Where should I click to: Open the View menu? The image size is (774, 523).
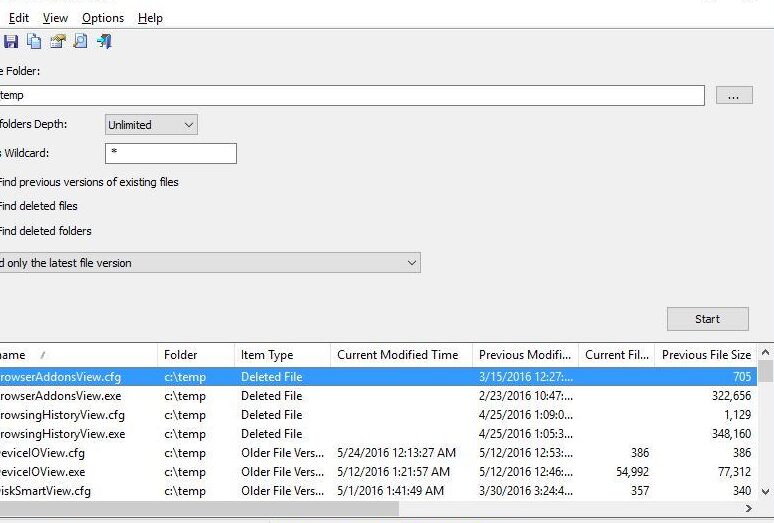click(55, 18)
